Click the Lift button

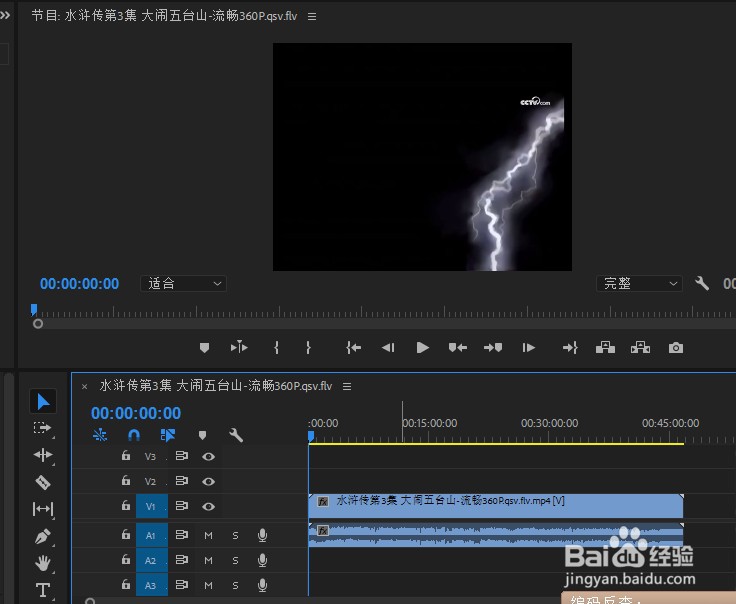coord(606,348)
